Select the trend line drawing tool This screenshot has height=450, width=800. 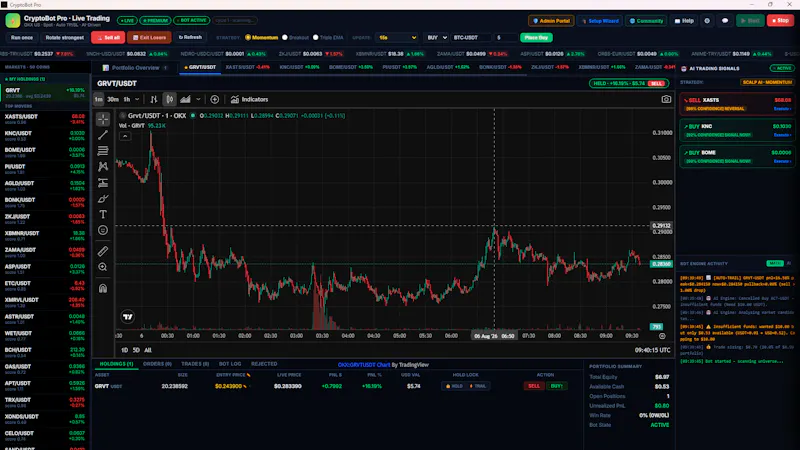pyautogui.click(x=103, y=135)
